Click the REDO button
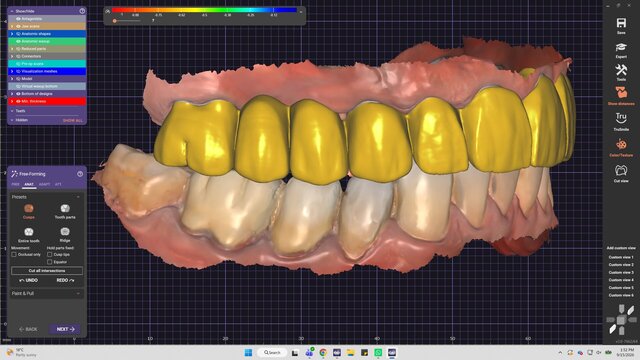The height and width of the screenshot is (360, 640). (65, 280)
